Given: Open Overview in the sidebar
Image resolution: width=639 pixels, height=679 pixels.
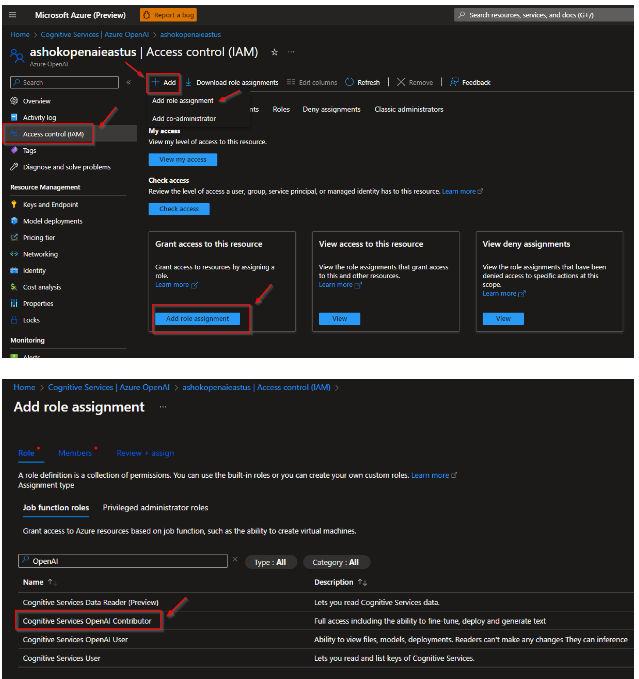Looking at the screenshot, I should point(37,101).
